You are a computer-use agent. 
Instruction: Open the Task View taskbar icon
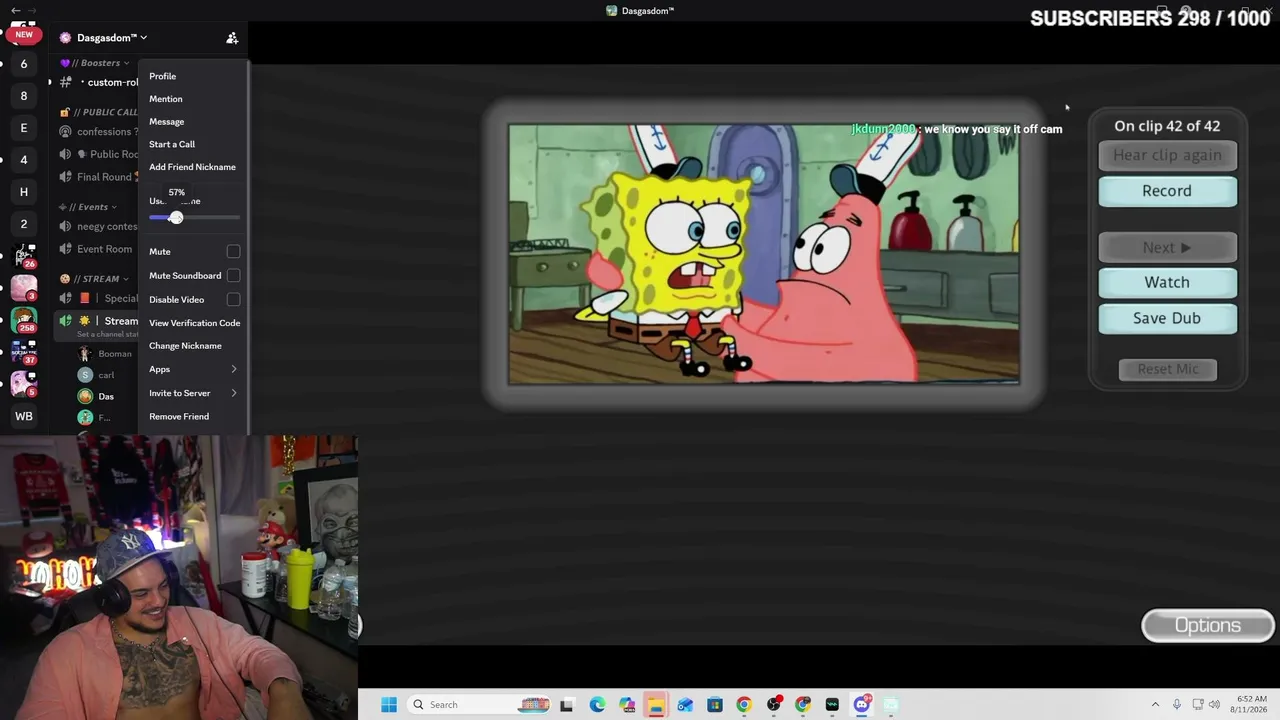[567, 705]
